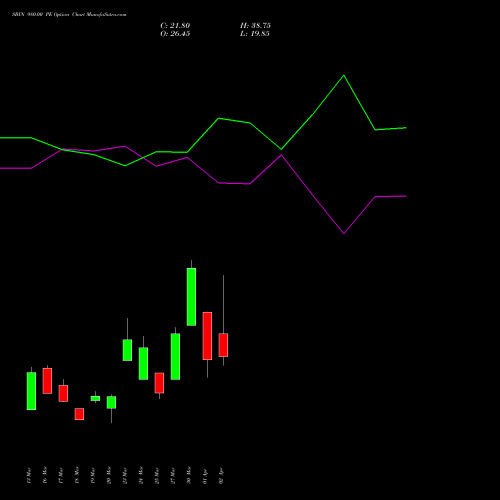
Task: Click the green candle for 23 Mar
Action: coord(127,350)
